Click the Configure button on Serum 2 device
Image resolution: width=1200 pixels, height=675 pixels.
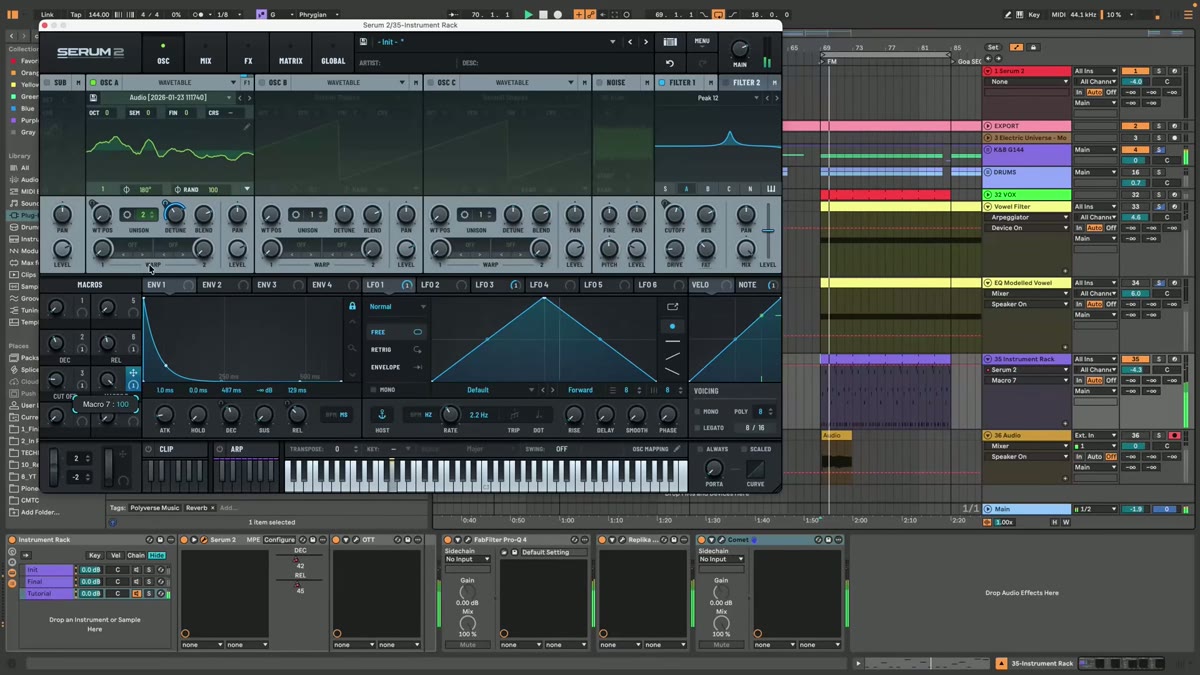click(x=280, y=540)
